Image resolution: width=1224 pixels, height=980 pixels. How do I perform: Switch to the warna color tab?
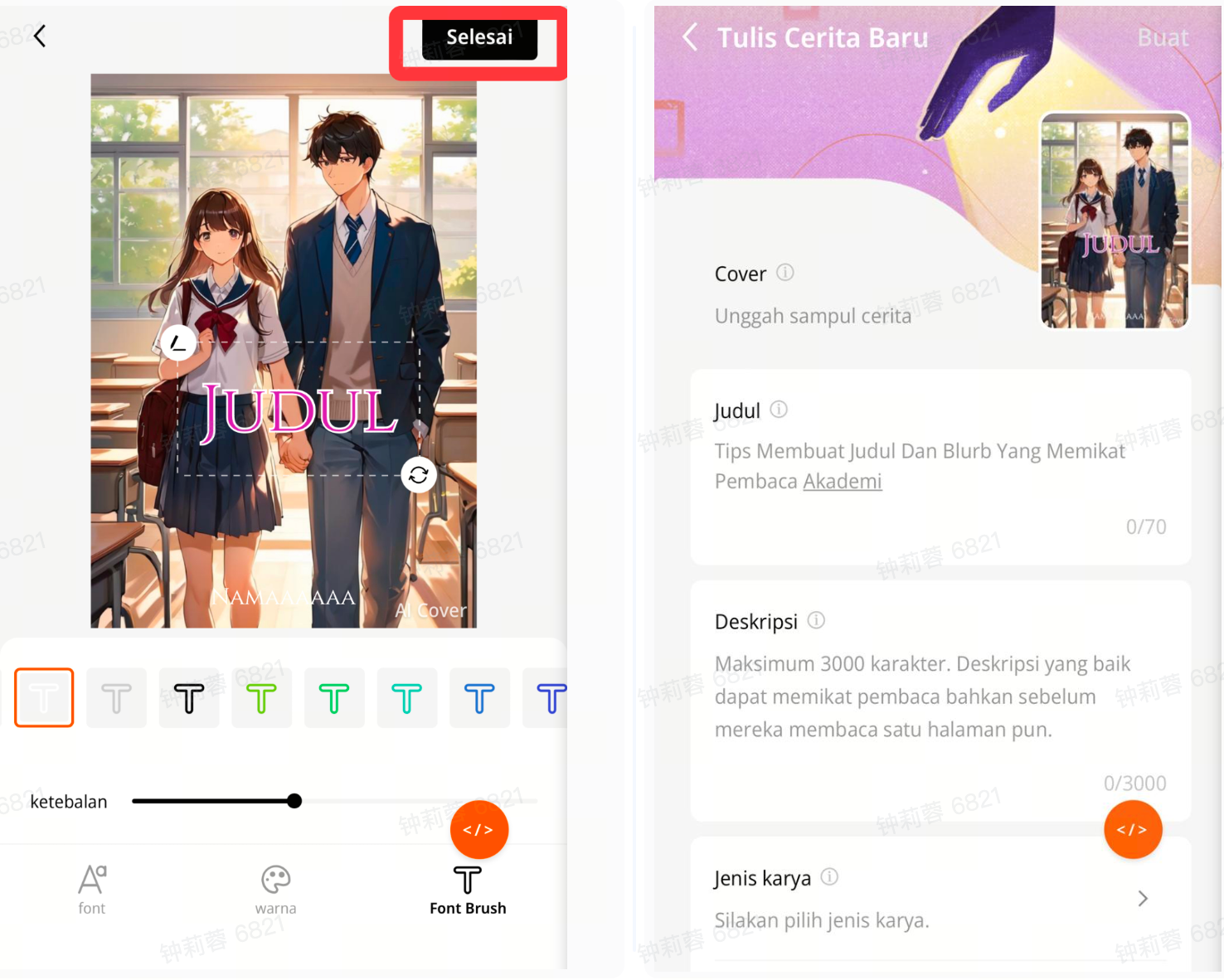(275, 889)
